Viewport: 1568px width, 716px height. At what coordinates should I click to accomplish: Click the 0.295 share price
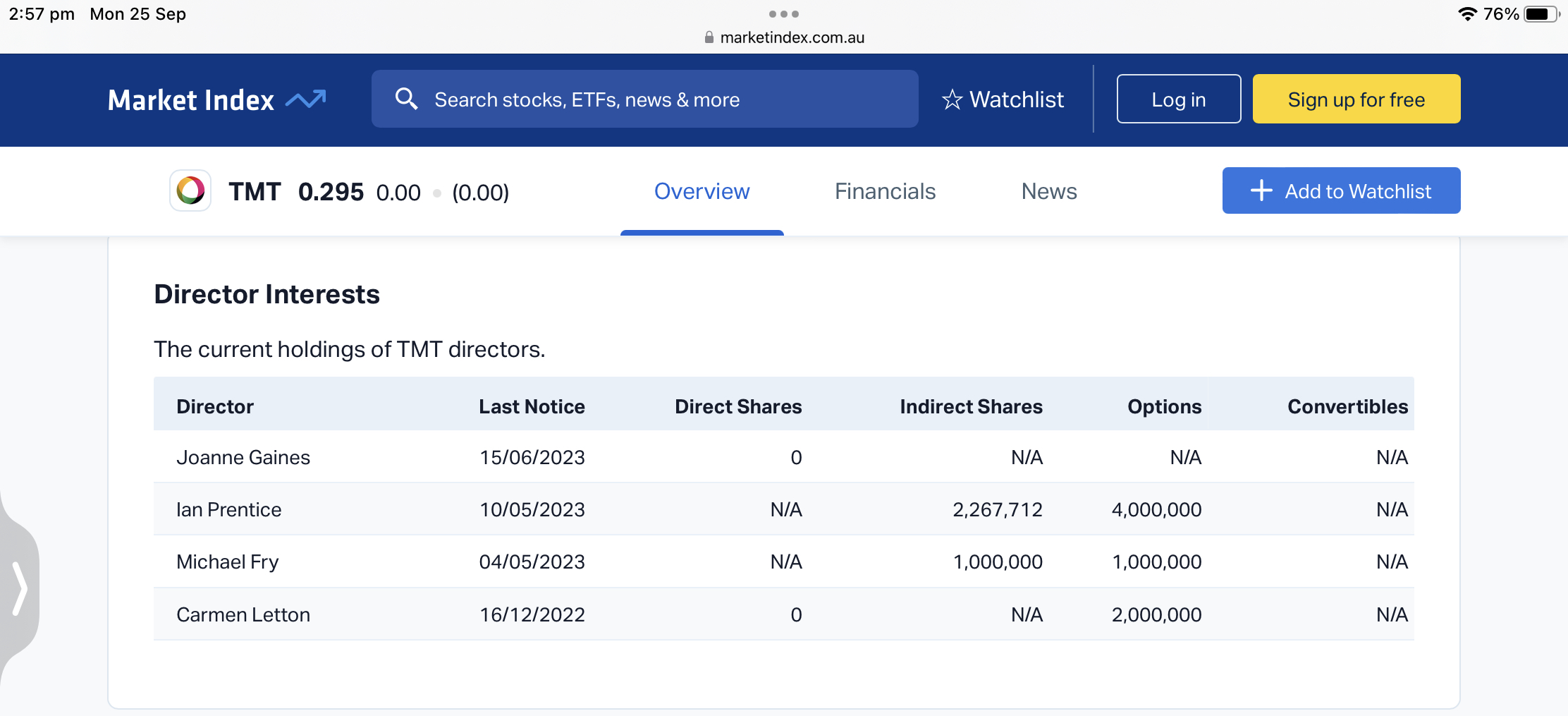click(x=331, y=191)
